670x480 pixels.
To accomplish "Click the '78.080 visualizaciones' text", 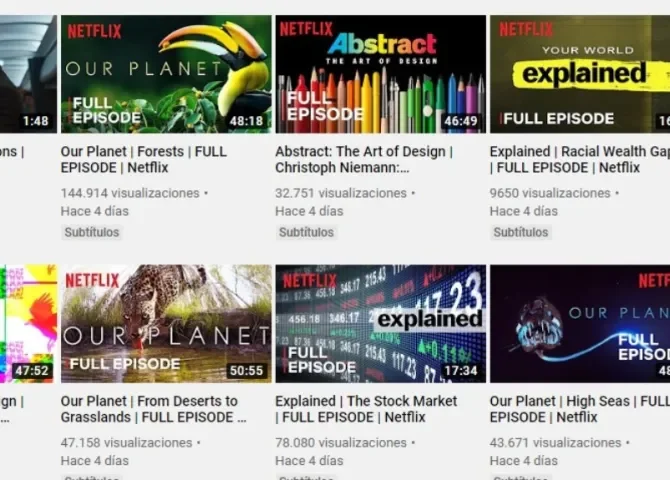I will point(341,443).
